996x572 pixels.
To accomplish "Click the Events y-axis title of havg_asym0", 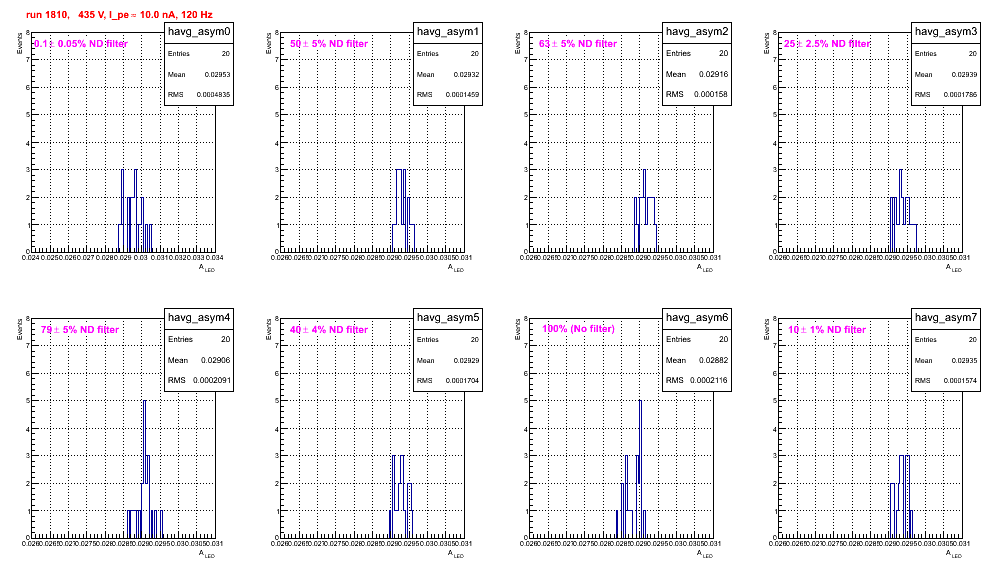I will (x=19, y=42).
